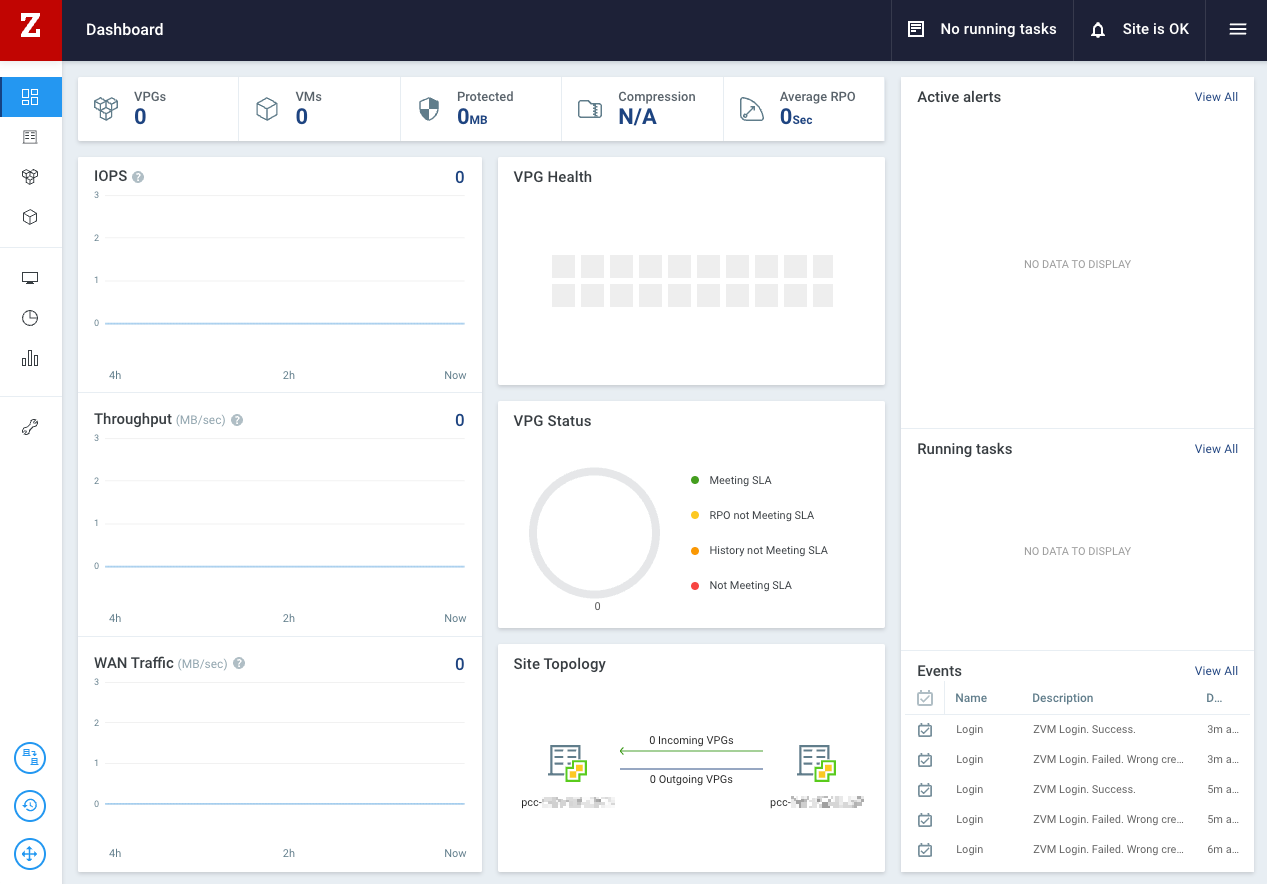Click the right pcc site name in topology
Image resolution: width=1267 pixels, height=884 pixels.
coord(816,802)
